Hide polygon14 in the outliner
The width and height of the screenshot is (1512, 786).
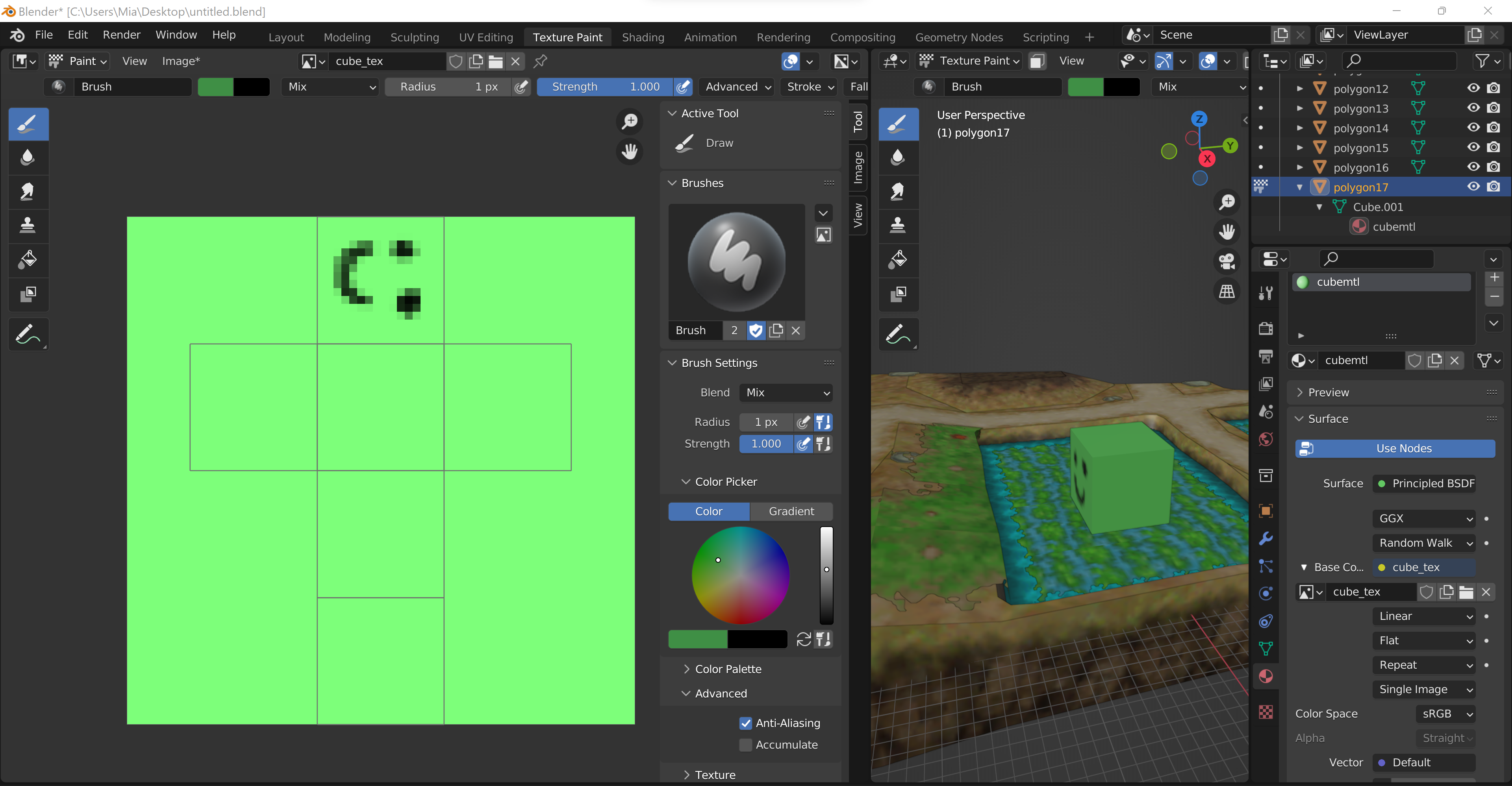click(1473, 127)
